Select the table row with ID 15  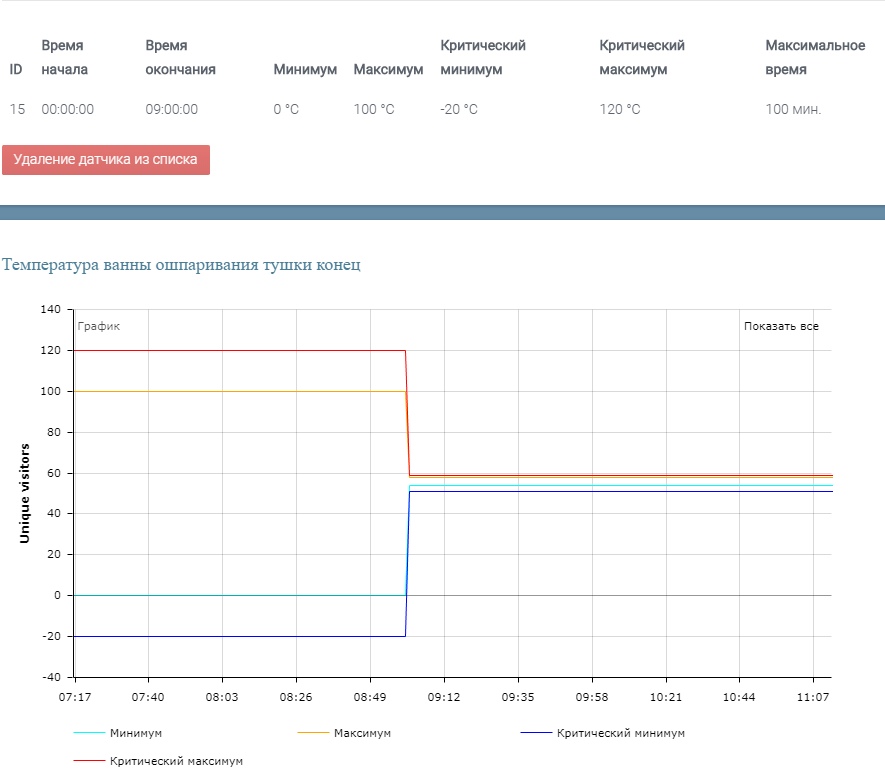(442, 109)
